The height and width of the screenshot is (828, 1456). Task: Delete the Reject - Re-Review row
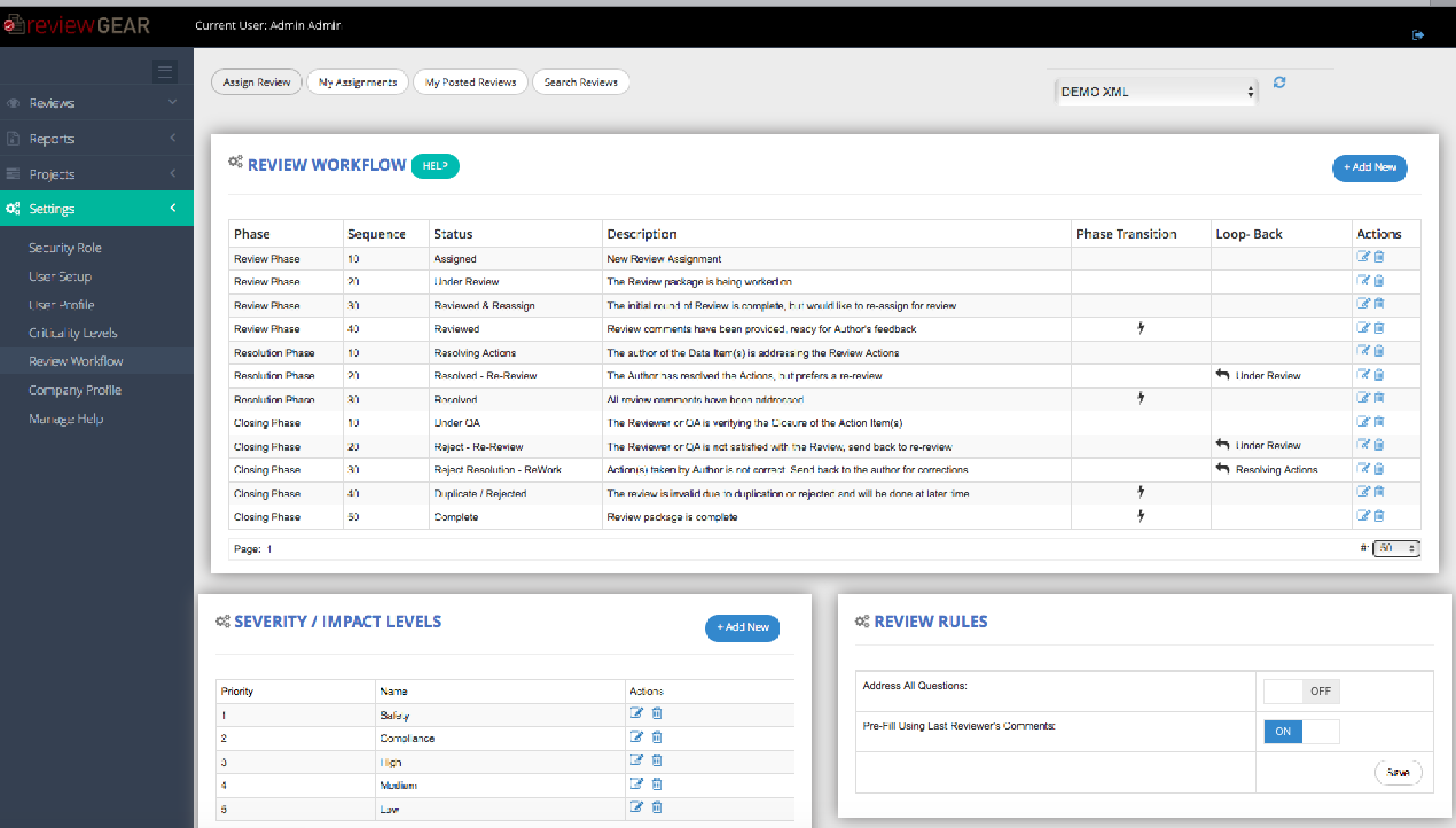(x=1379, y=444)
